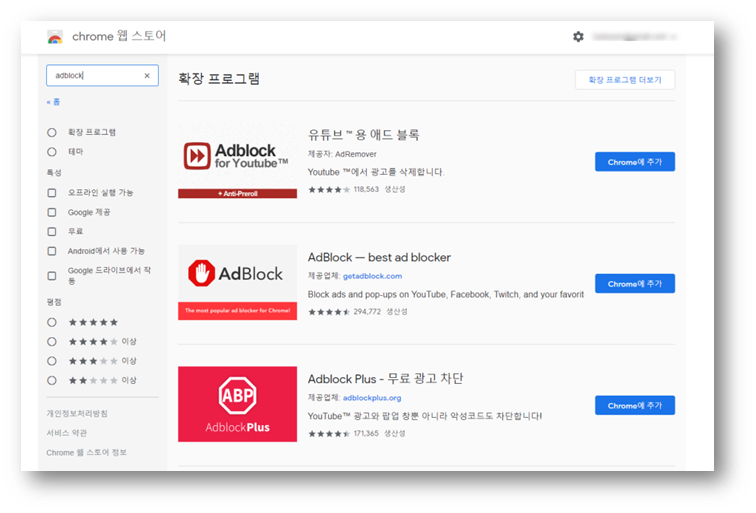Image resolution: width=756 pixels, height=513 pixels.
Task: Open the 개인정보처리방침 link
Action: [x=77, y=414]
